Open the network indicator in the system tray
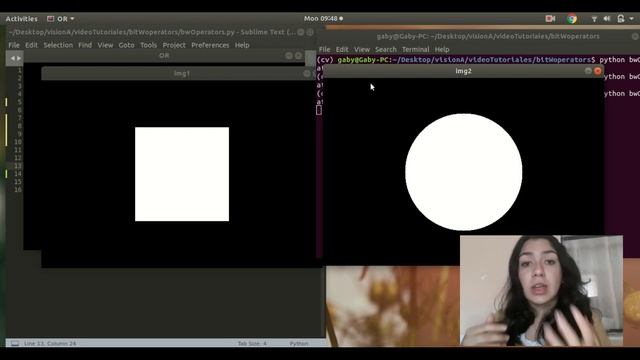 coord(594,19)
